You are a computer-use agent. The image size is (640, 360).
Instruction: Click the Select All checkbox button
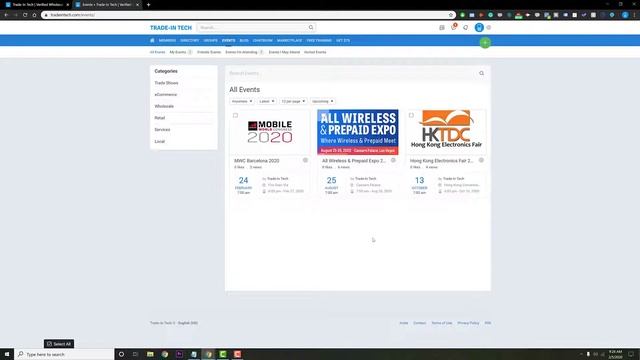pyautogui.click(x=59, y=344)
